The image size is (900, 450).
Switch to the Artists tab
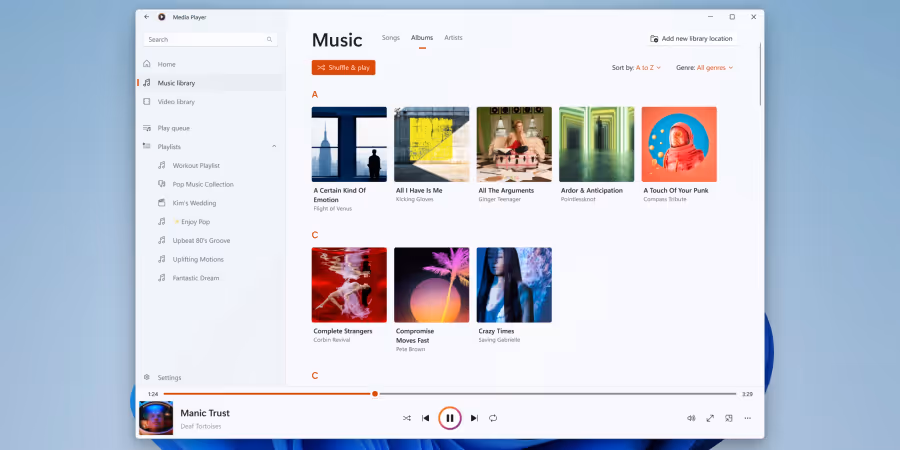(x=453, y=38)
